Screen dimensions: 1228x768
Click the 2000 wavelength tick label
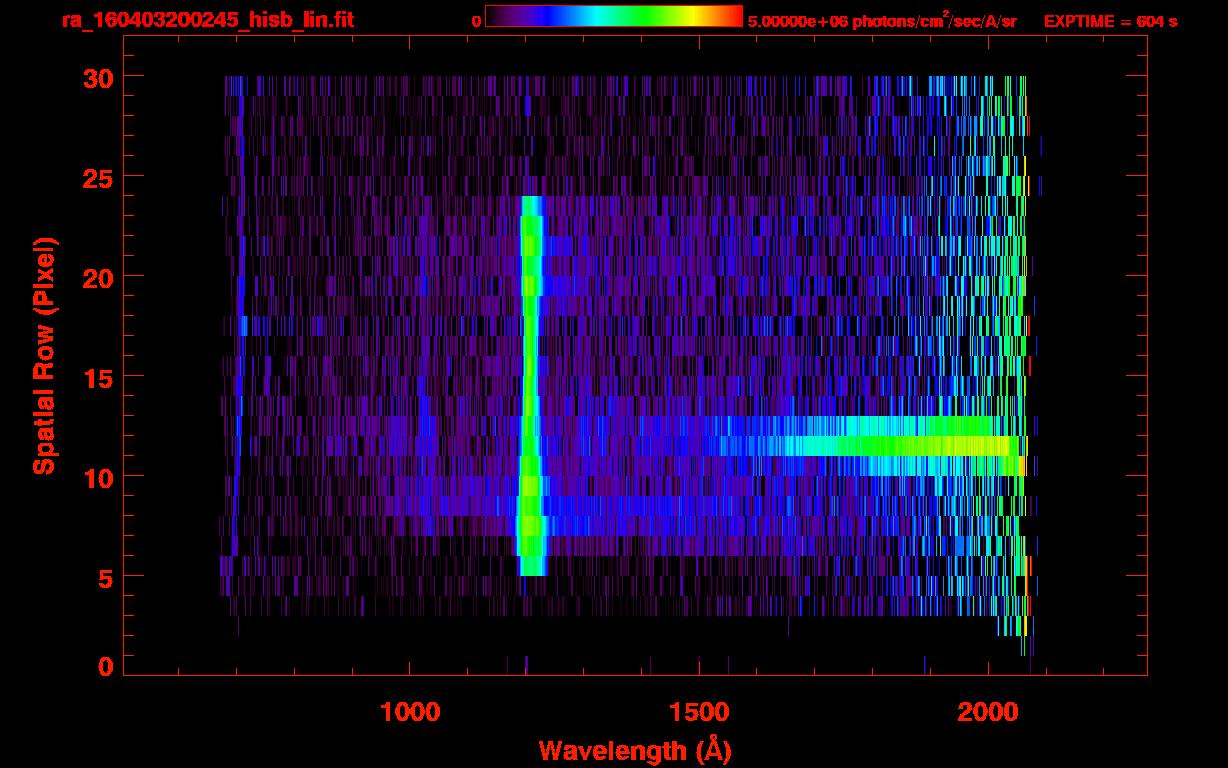988,711
